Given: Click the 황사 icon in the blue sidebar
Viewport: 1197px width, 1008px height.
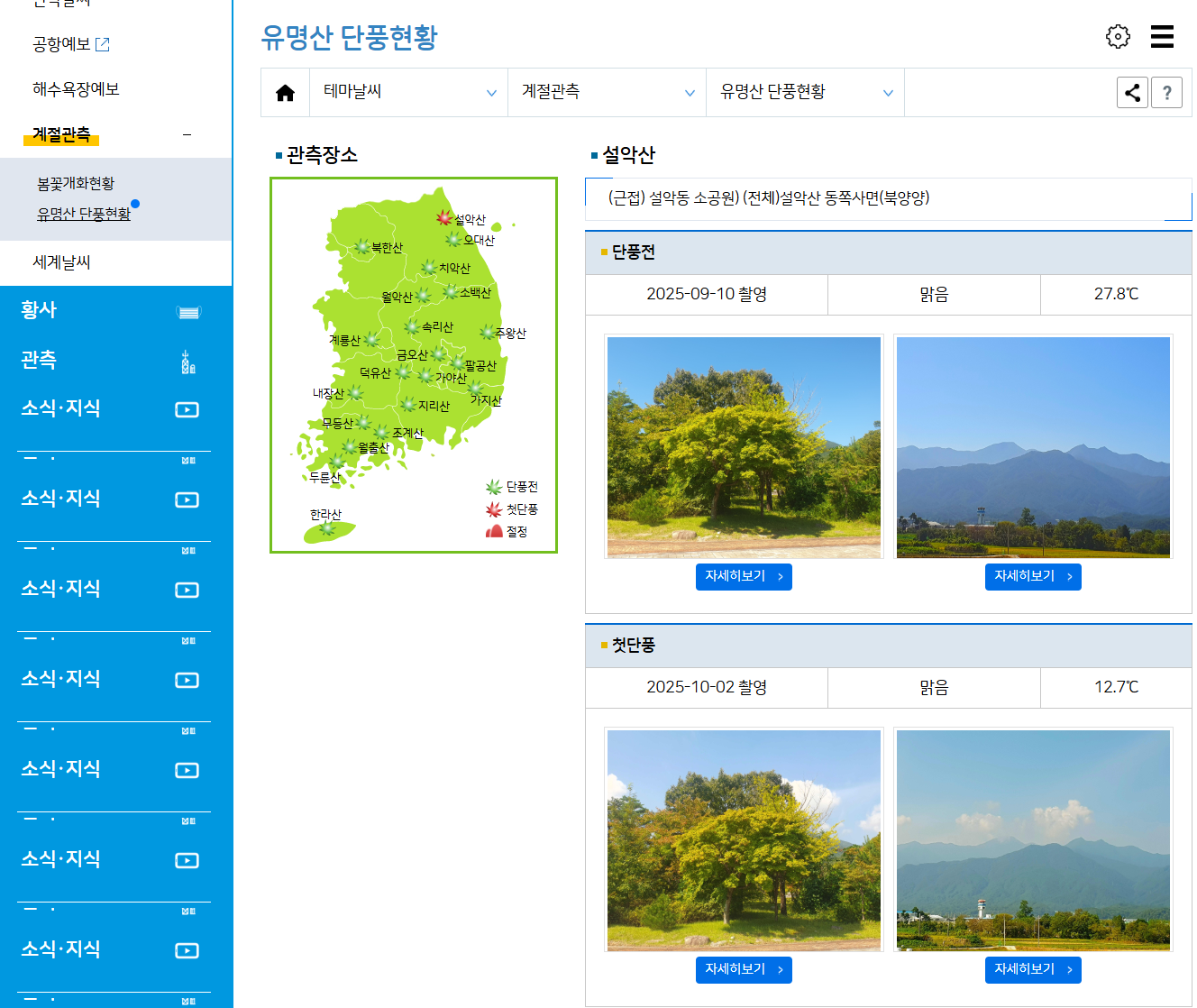Looking at the screenshot, I should coord(187,311).
